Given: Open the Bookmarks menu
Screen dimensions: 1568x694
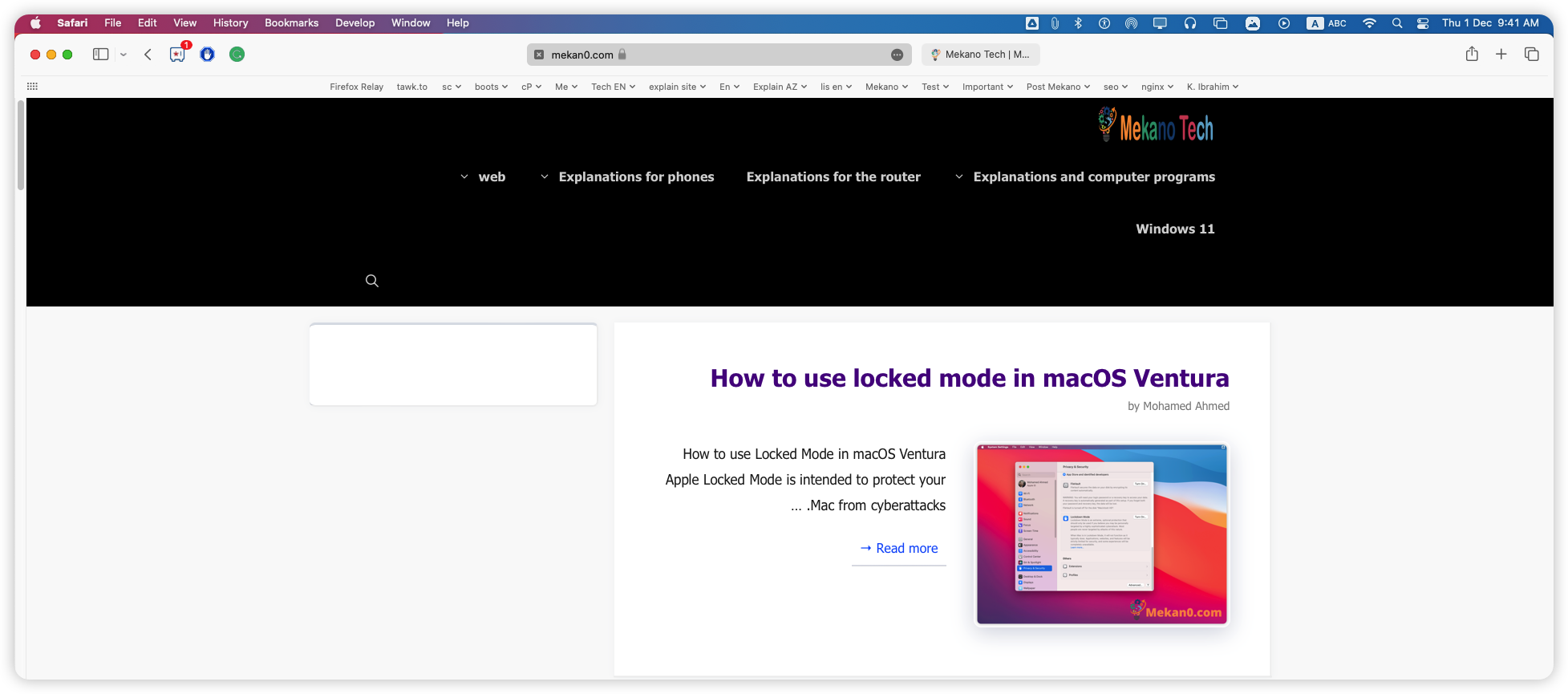Looking at the screenshot, I should [292, 23].
